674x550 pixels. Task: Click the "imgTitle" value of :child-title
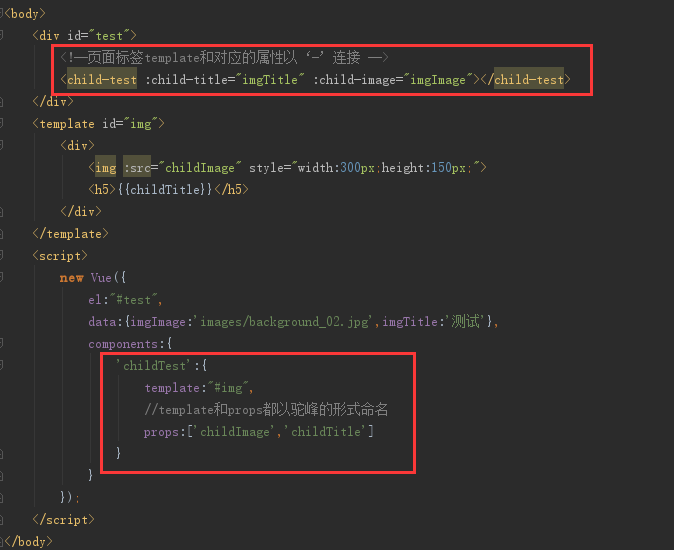[270, 79]
